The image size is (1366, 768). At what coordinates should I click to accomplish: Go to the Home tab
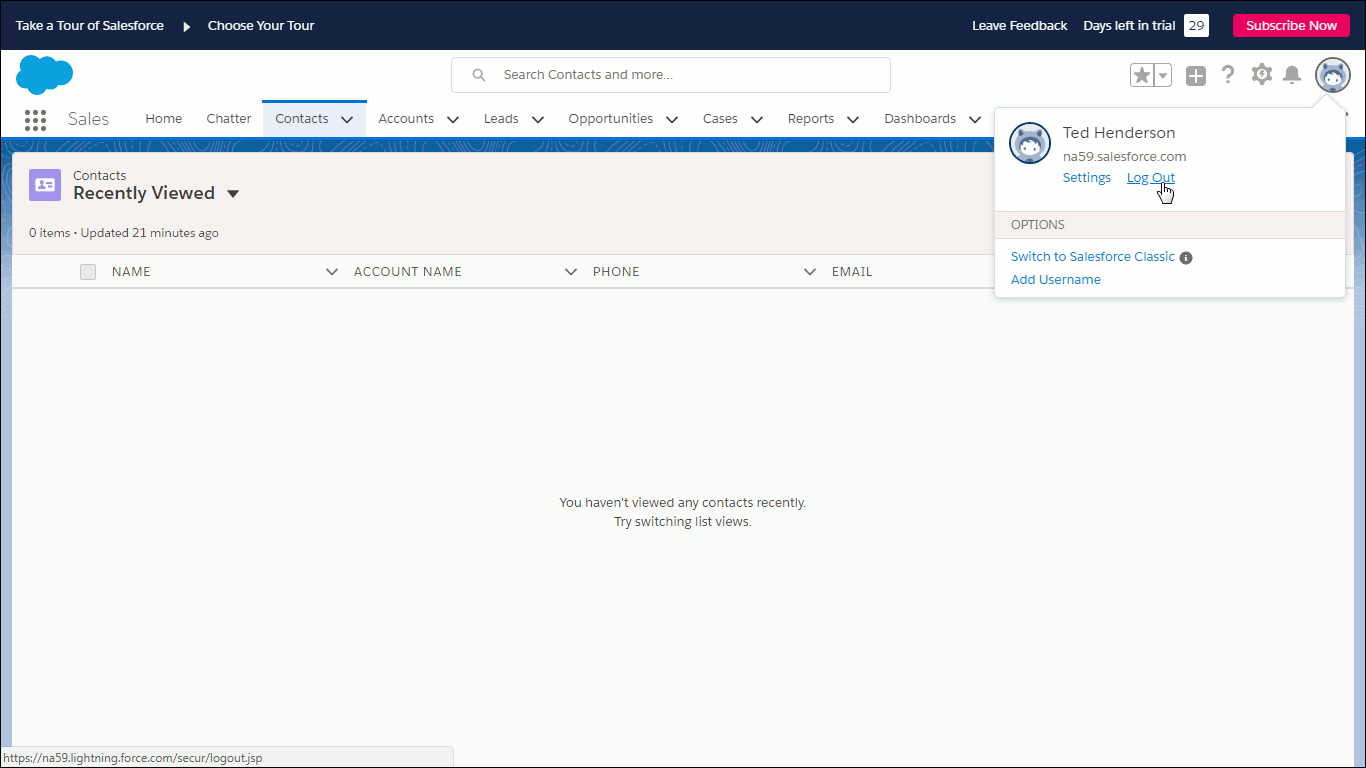point(163,119)
